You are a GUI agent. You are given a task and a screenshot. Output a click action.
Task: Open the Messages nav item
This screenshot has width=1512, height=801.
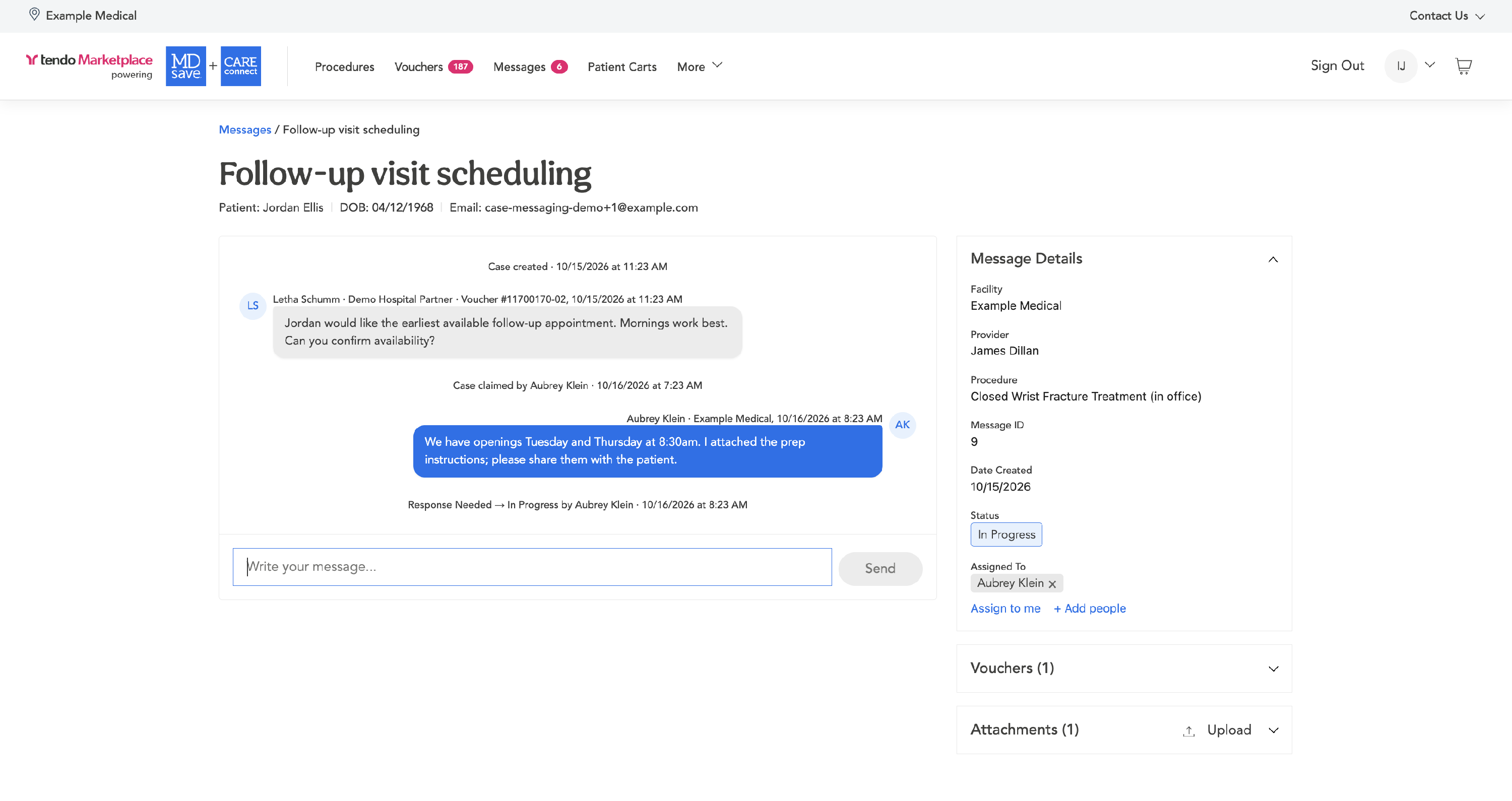519,67
